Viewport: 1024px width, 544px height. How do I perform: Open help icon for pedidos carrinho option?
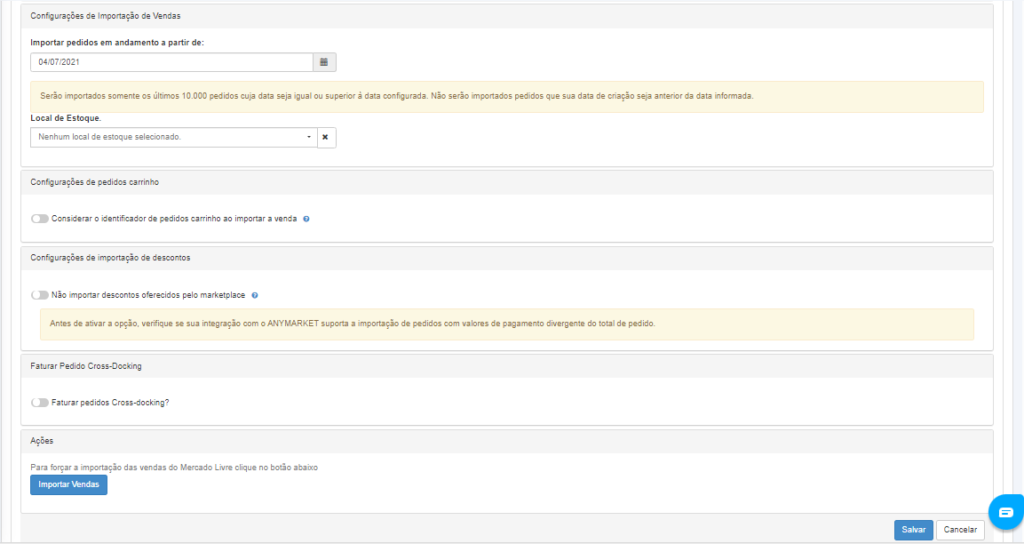(306, 219)
